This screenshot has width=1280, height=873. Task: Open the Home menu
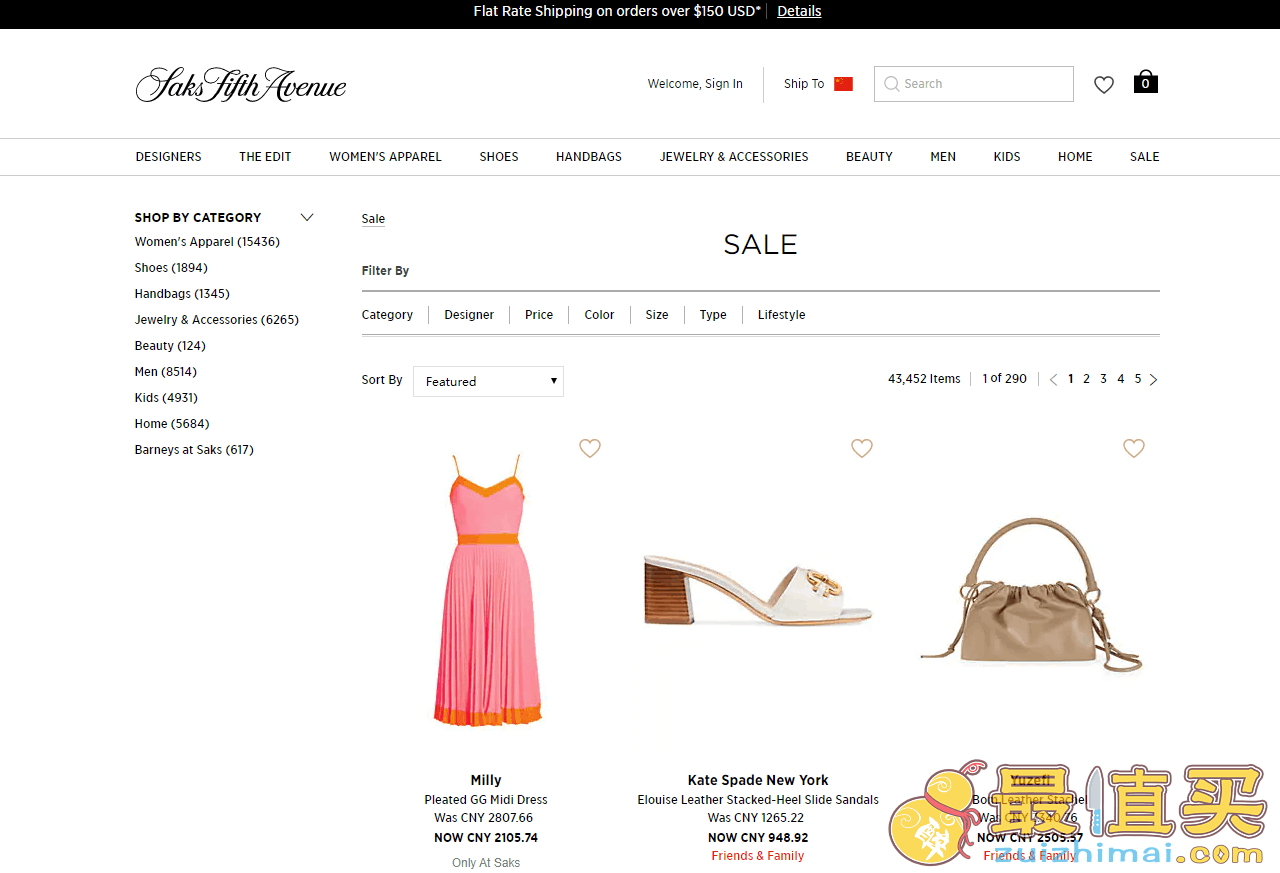[x=1075, y=157]
